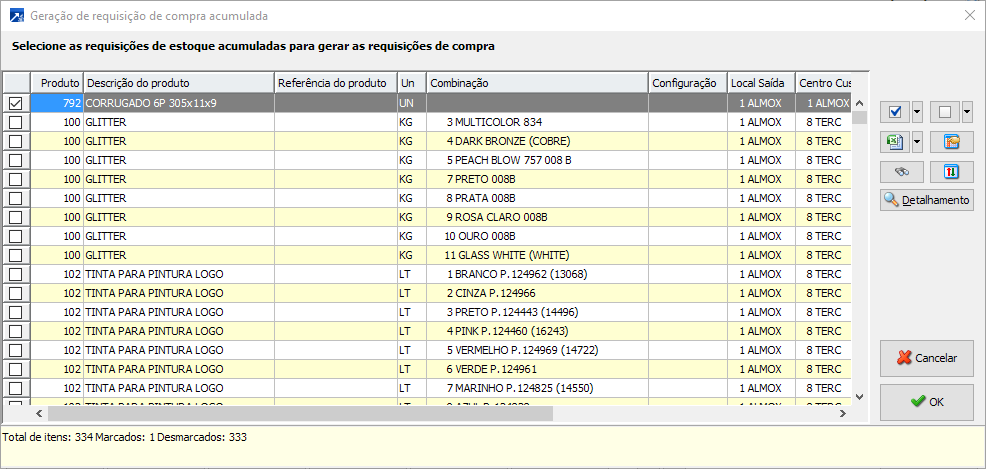Check the GLITTER 5 PEACH BLOW row
Screen dimensions: 1000x476
point(16,160)
